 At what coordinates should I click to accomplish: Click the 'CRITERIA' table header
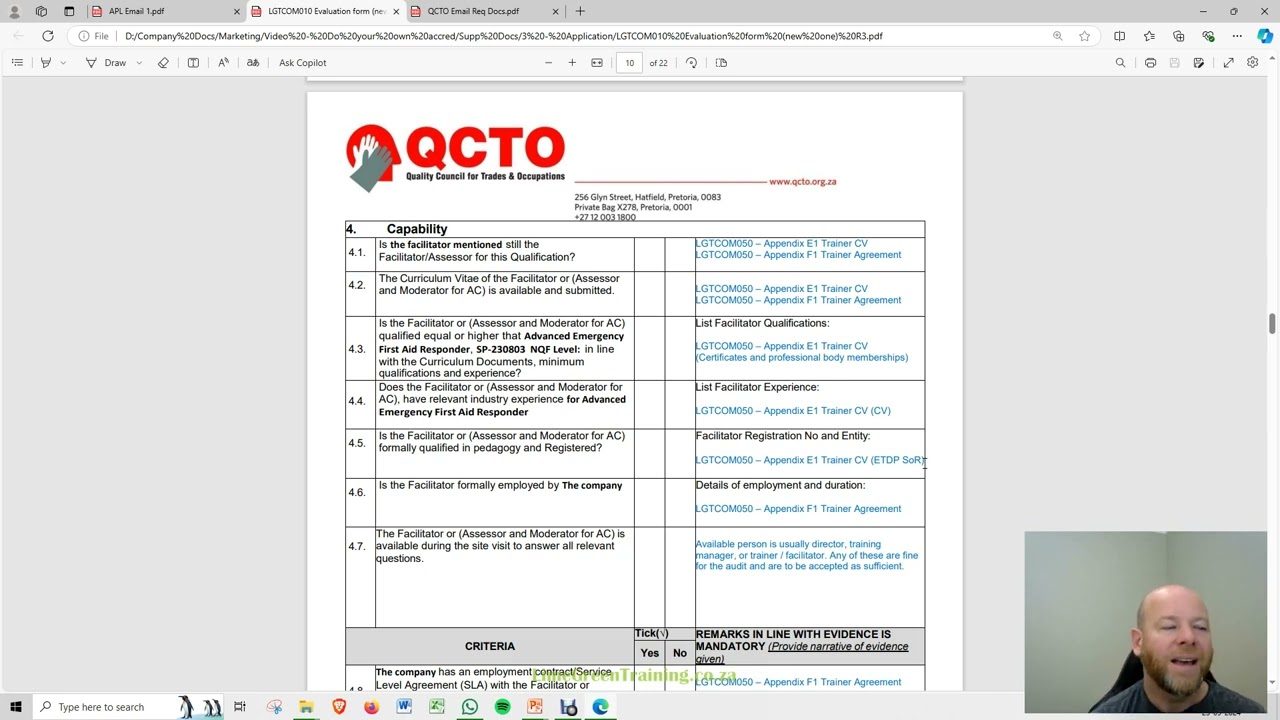tap(490, 646)
